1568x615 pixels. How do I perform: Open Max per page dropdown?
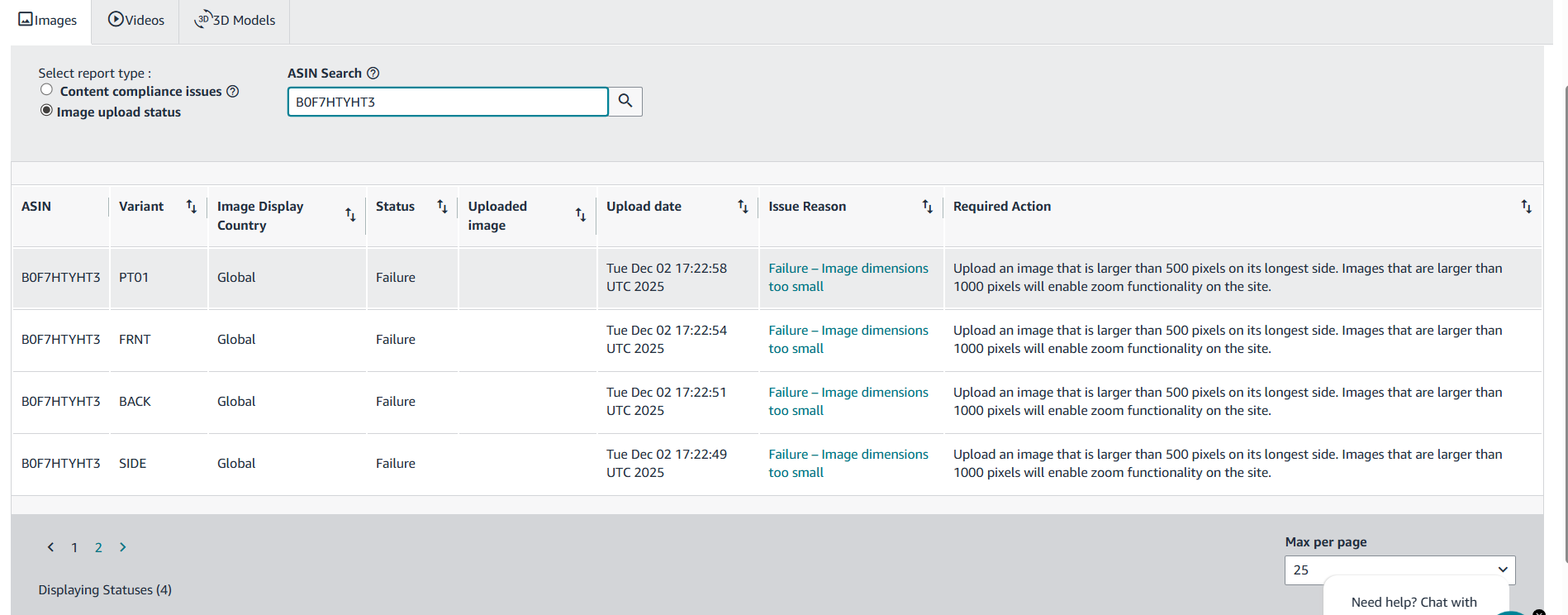point(1399,570)
